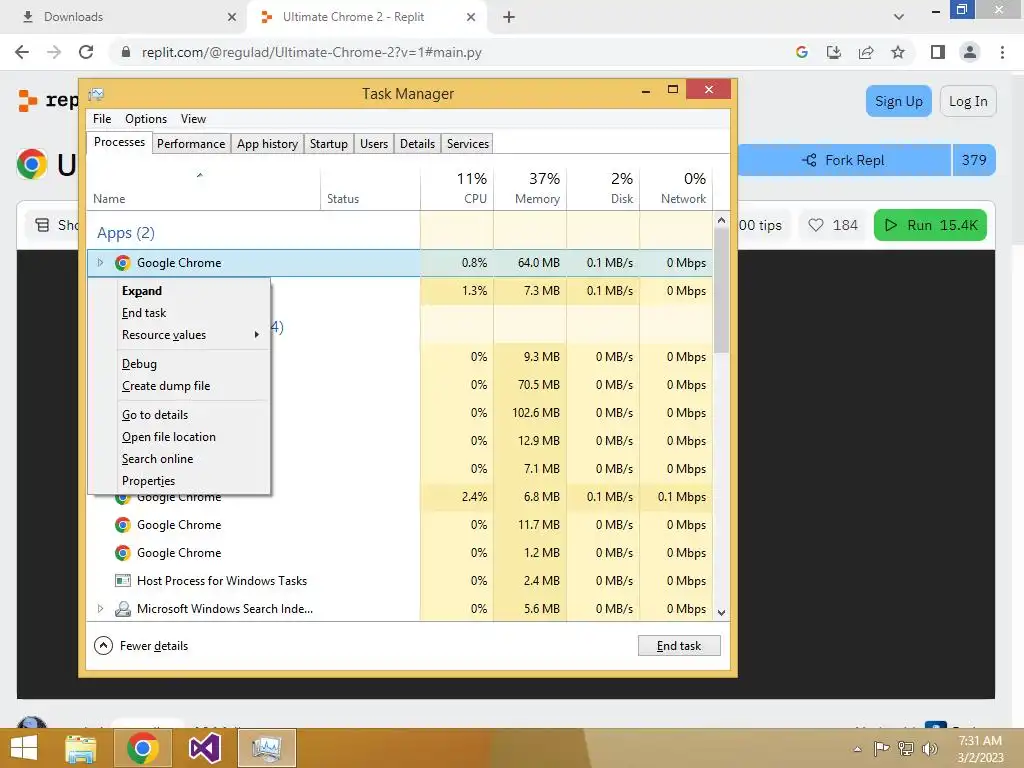The height and width of the screenshot is (768, 1024).
Task: Open a new Chrome tab
Action: click(x=509, y=17)
